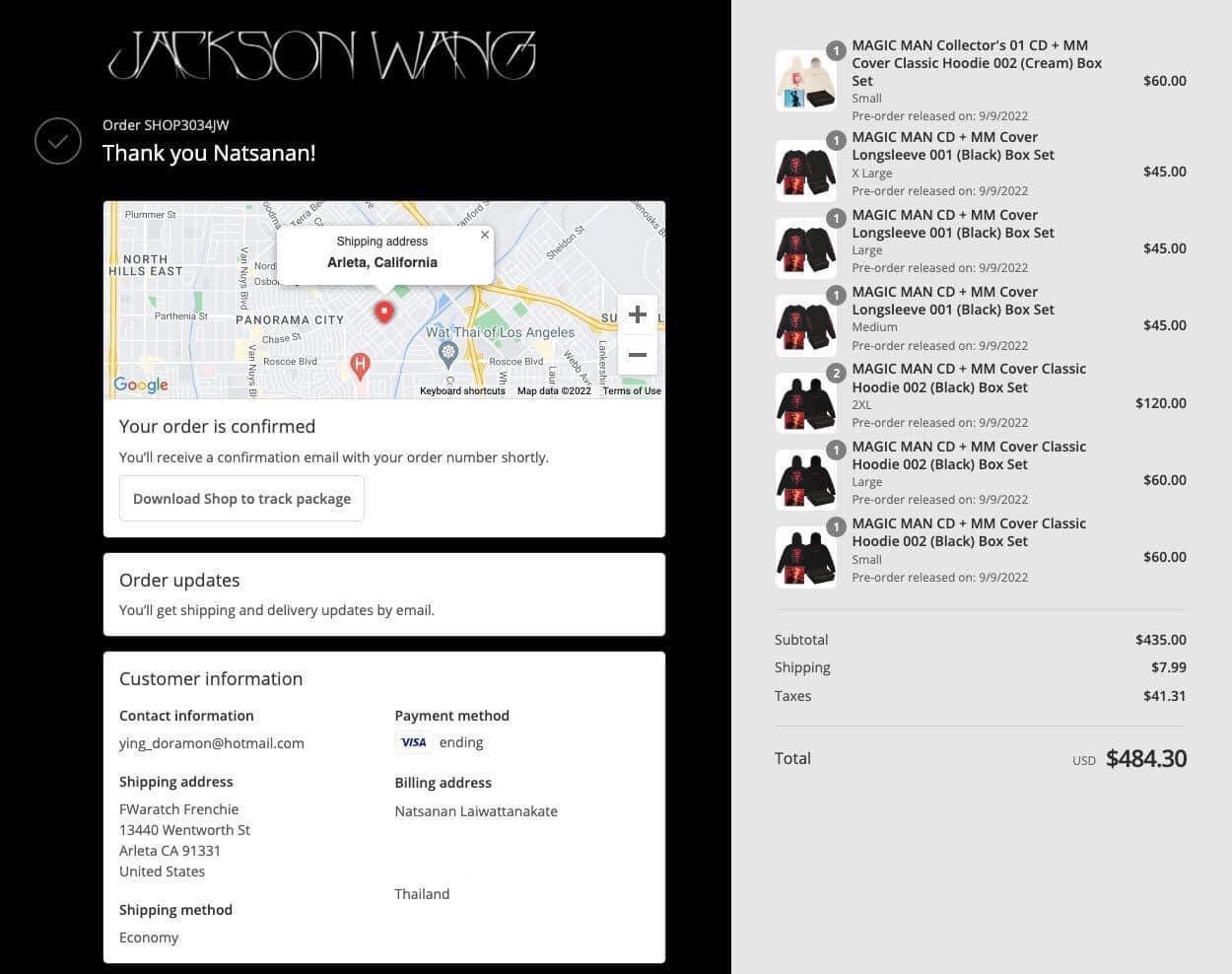Viewport: 1232px width, 974px height.
Task: Open the 2XL Black Hoodie Box Set thumbnail
Action: 806,402
